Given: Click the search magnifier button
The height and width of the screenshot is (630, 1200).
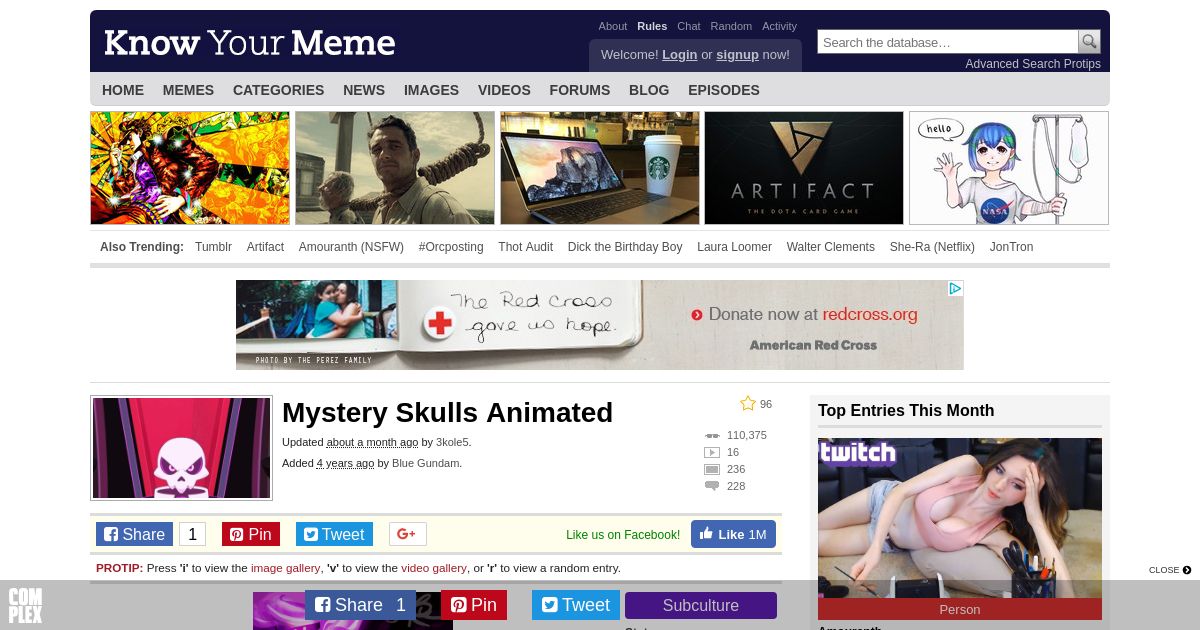Looking at the screenshot, I should coord(1089,42).
